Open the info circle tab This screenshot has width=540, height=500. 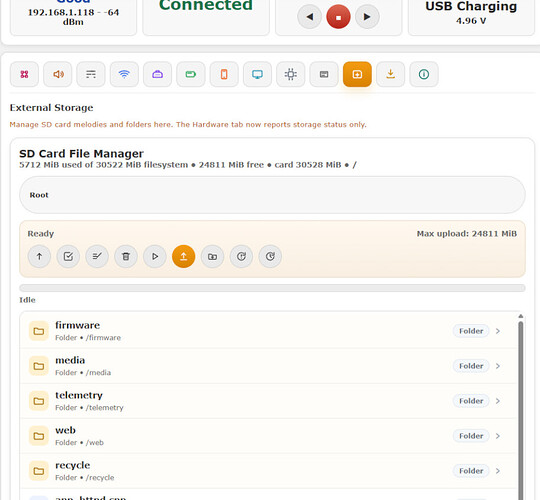424,74
